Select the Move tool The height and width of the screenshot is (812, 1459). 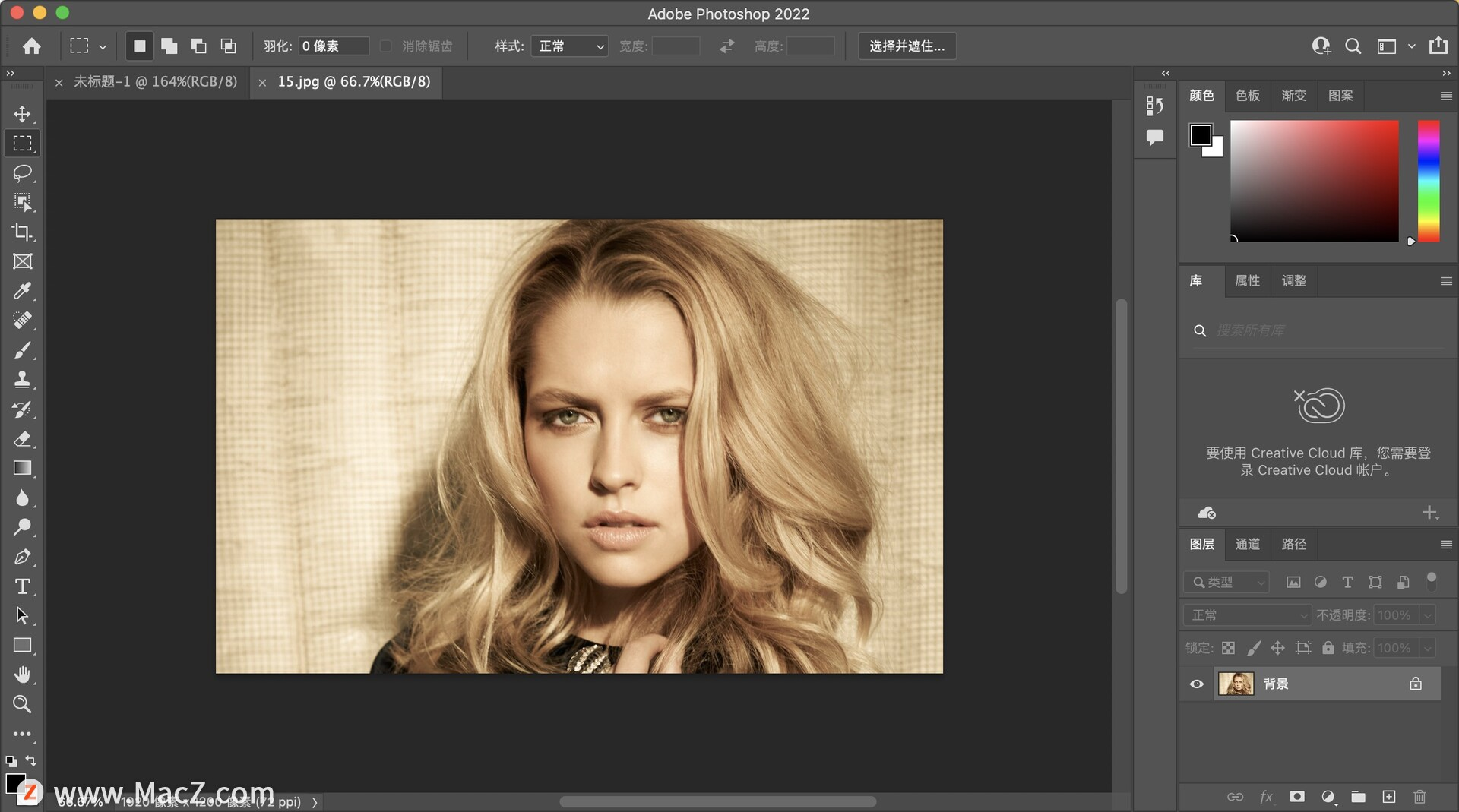(22, 114)
